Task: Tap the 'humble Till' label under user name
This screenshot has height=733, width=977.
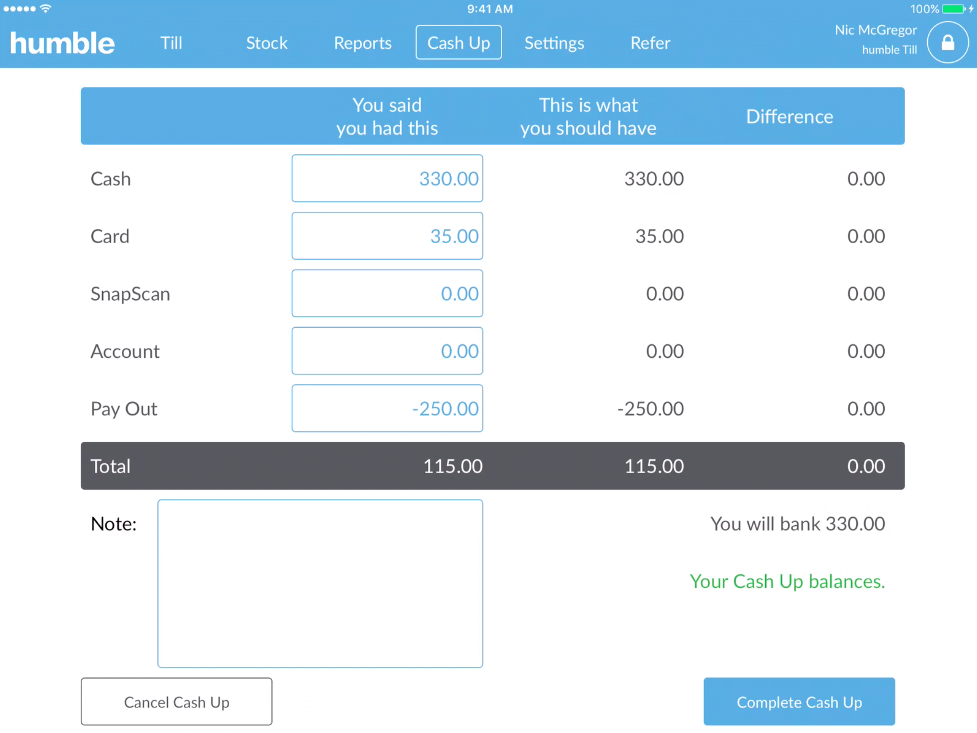Action: pyautogui.click(x=889, y=50)
